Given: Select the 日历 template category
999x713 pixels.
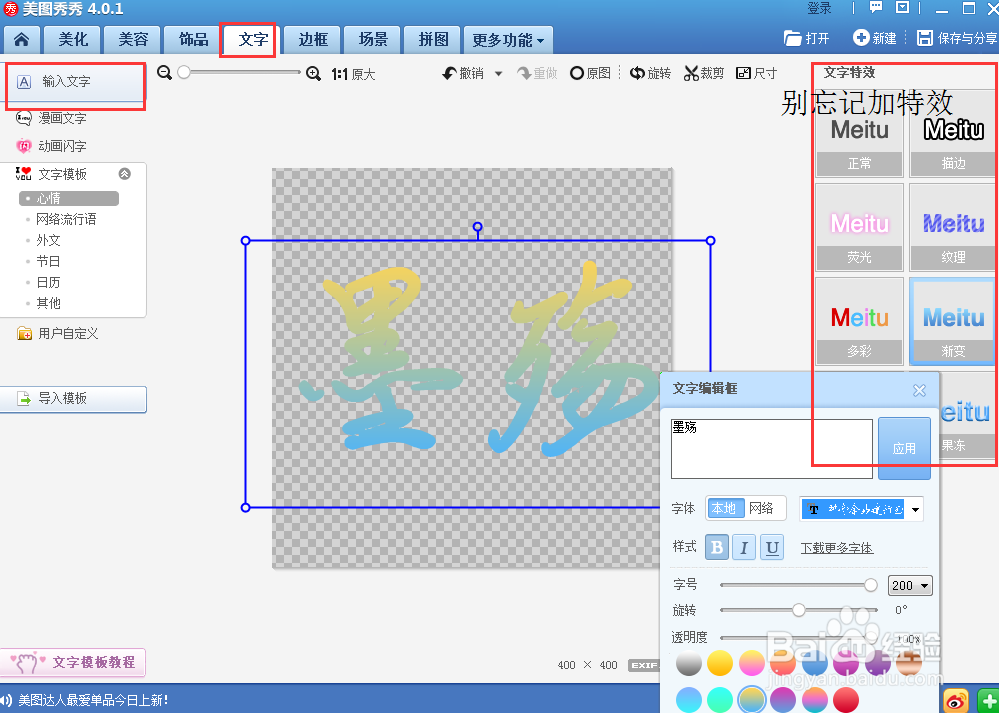Looking at the screenshot, I should pos(48,282).
